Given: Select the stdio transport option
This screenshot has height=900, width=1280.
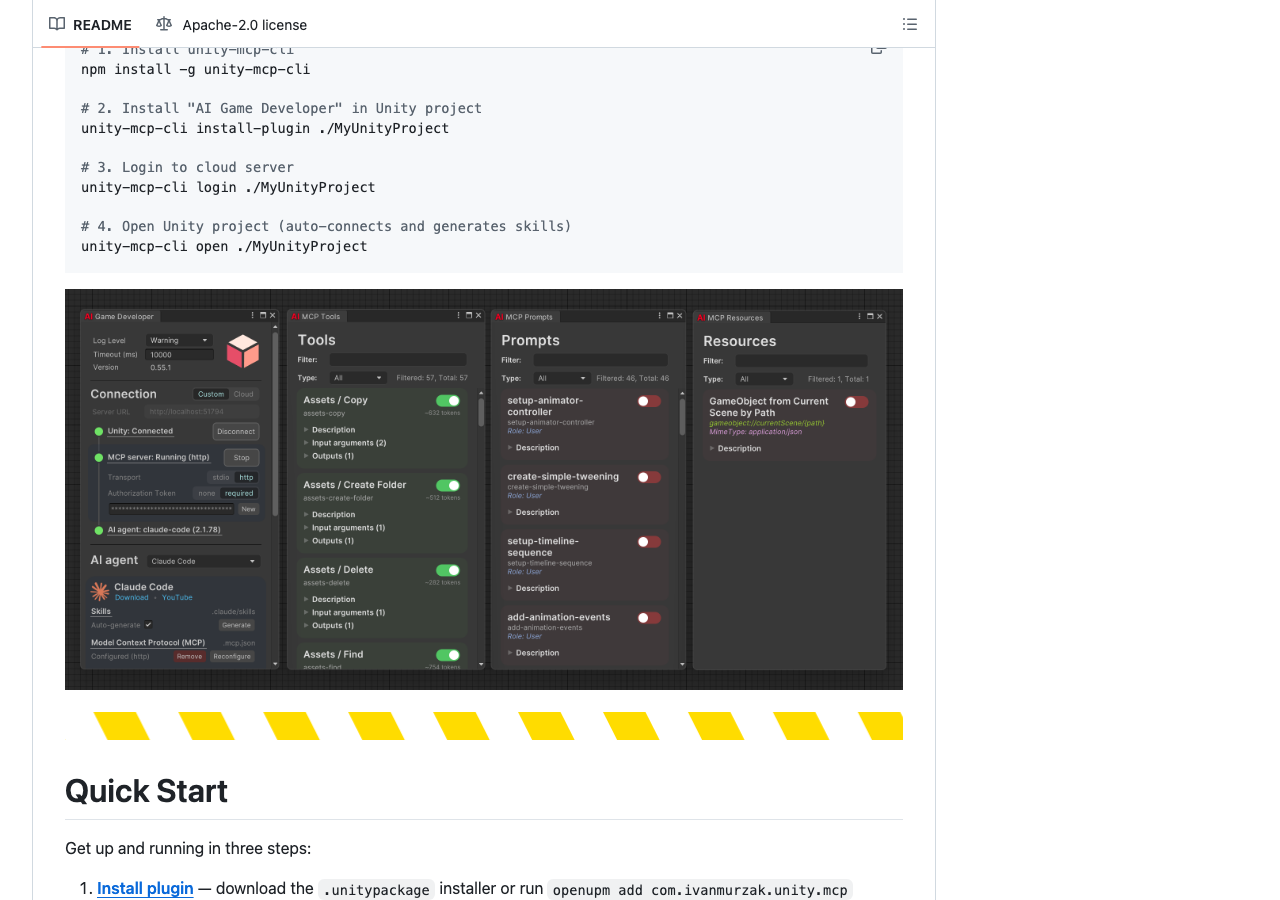Looking at the screenshot, I should pos(221,477).
